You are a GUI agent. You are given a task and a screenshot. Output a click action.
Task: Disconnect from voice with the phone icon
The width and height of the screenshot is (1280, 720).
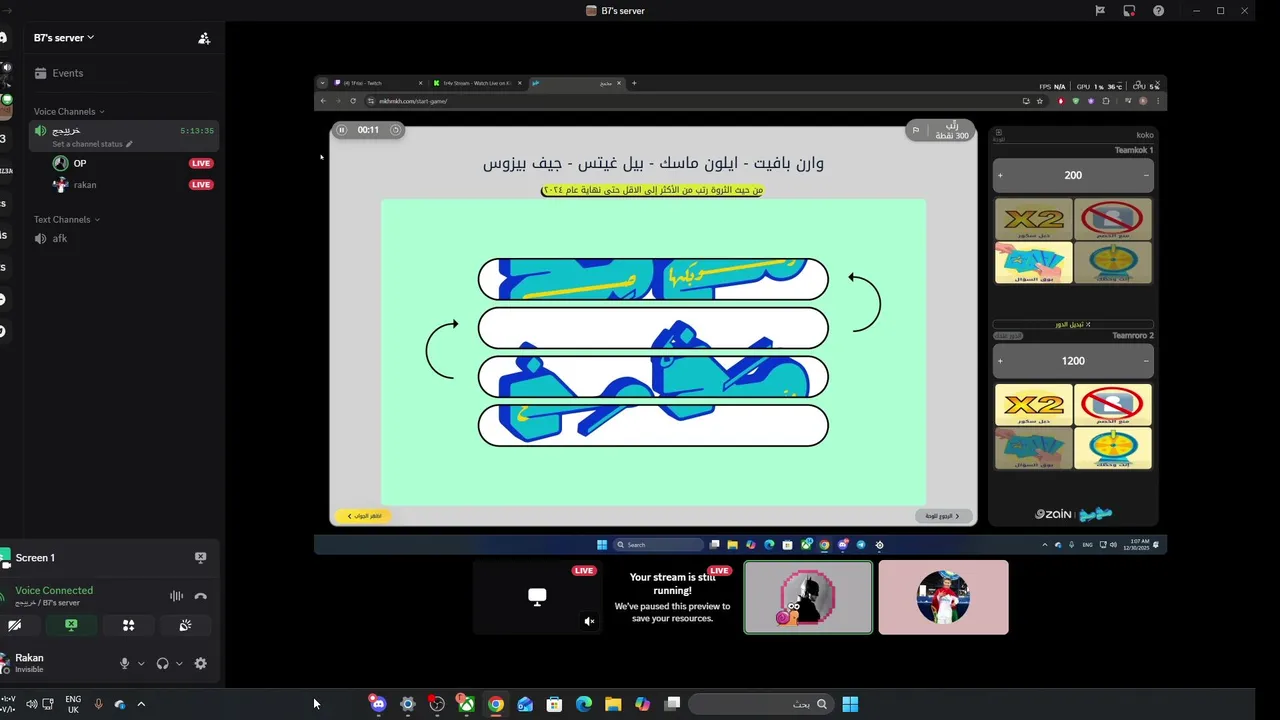[200, 596]
